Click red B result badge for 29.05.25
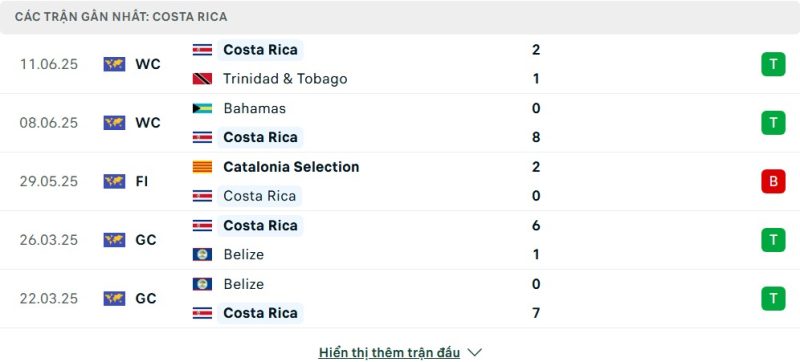 (x=773, y=182)
